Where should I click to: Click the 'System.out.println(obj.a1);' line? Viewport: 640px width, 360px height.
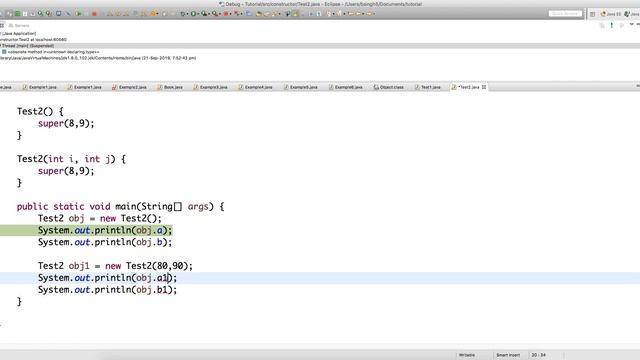(x=107, y=278)
